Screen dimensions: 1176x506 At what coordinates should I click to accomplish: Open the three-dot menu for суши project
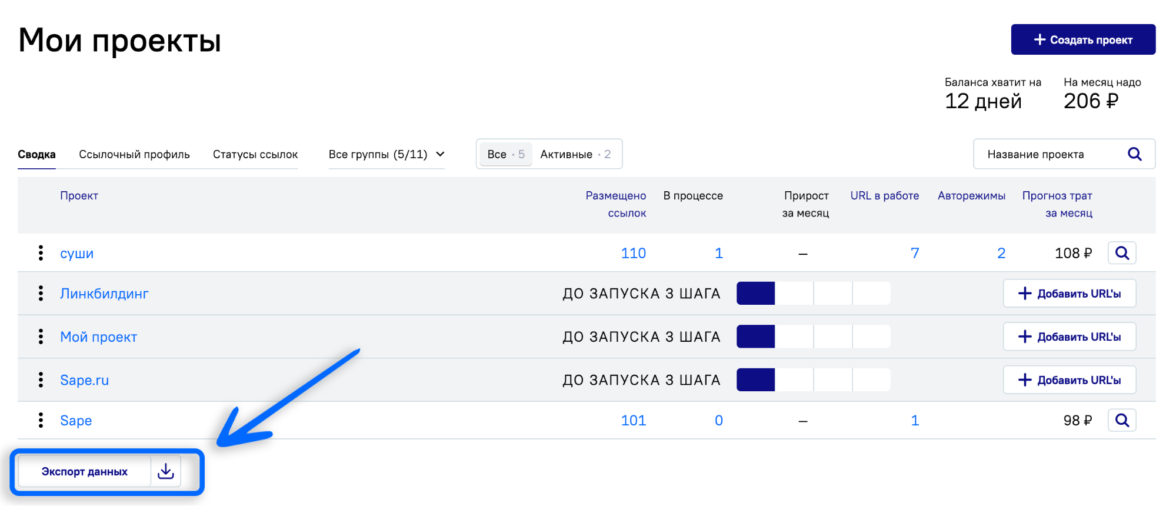41,253
